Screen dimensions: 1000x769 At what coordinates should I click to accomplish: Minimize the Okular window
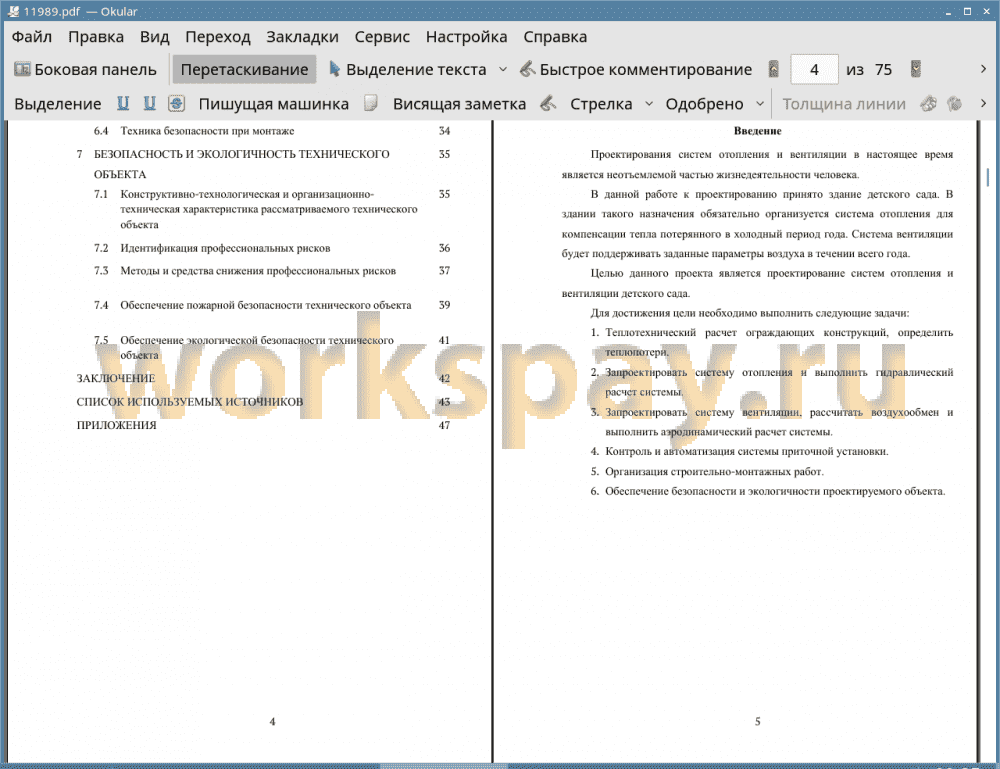click(948, 11)
